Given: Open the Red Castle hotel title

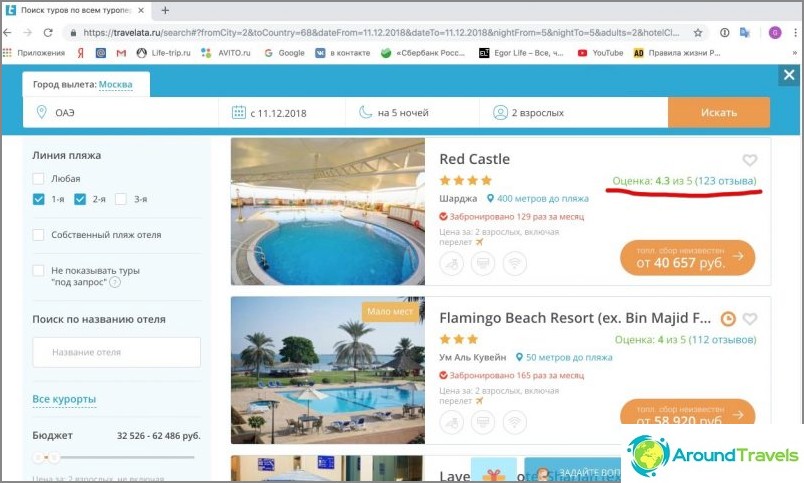Looking at the screenshot, I should [x=474, y=159].
